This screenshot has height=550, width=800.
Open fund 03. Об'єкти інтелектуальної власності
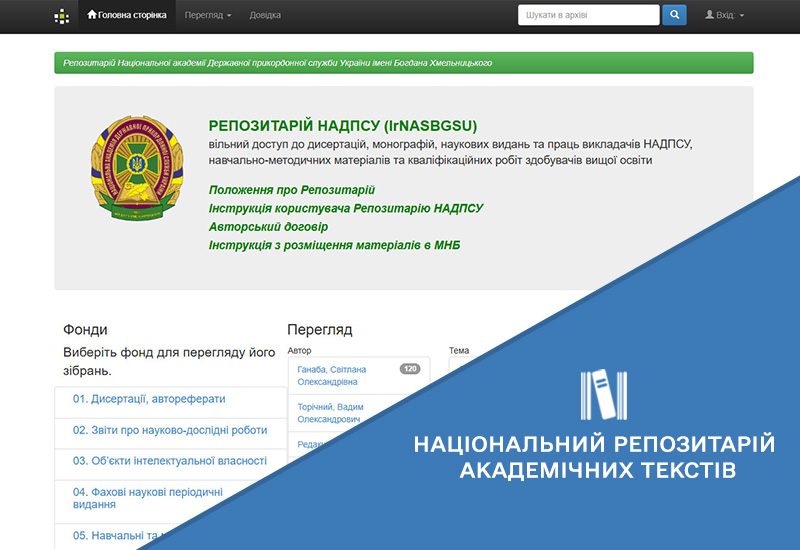[x=169, y=461]
